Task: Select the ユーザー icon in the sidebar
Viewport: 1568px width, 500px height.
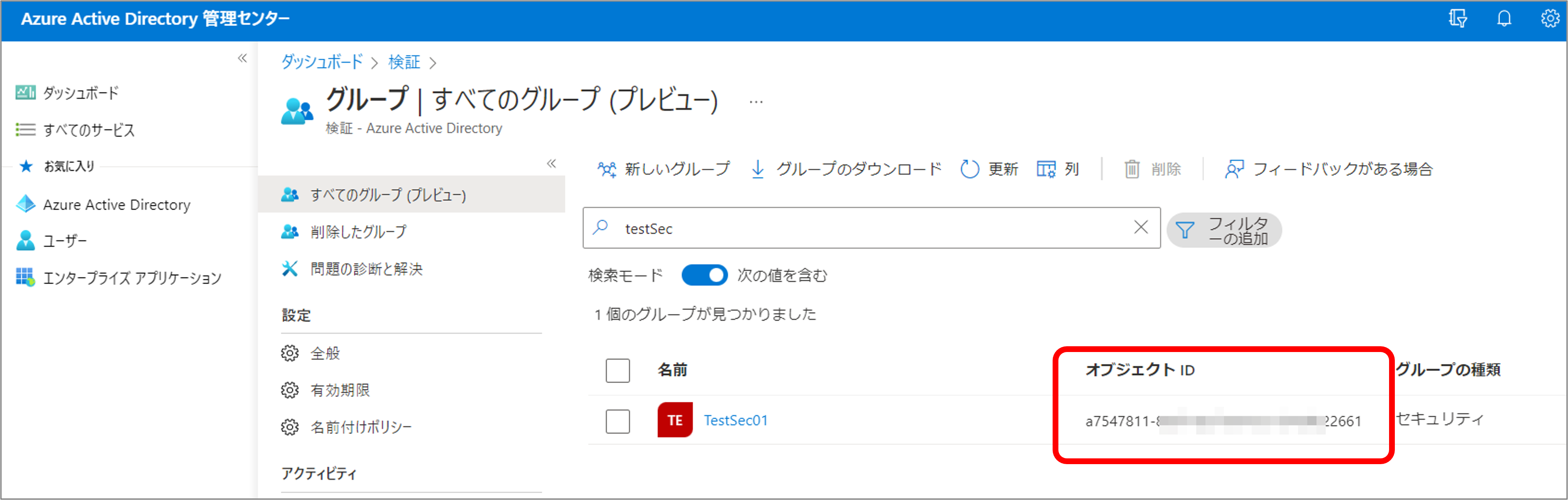Action: pyautogui.click(x=25, y=240)
